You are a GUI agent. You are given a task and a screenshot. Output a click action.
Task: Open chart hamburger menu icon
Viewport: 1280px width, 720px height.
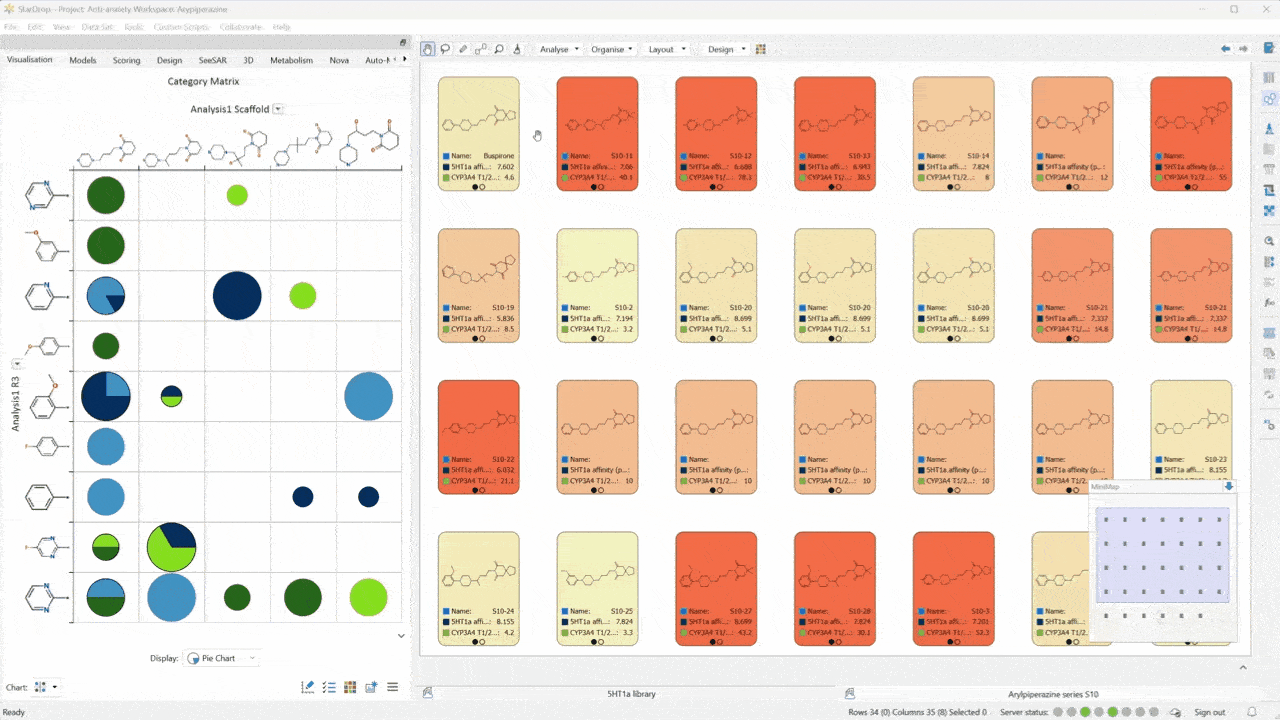(x=393, y=687)
